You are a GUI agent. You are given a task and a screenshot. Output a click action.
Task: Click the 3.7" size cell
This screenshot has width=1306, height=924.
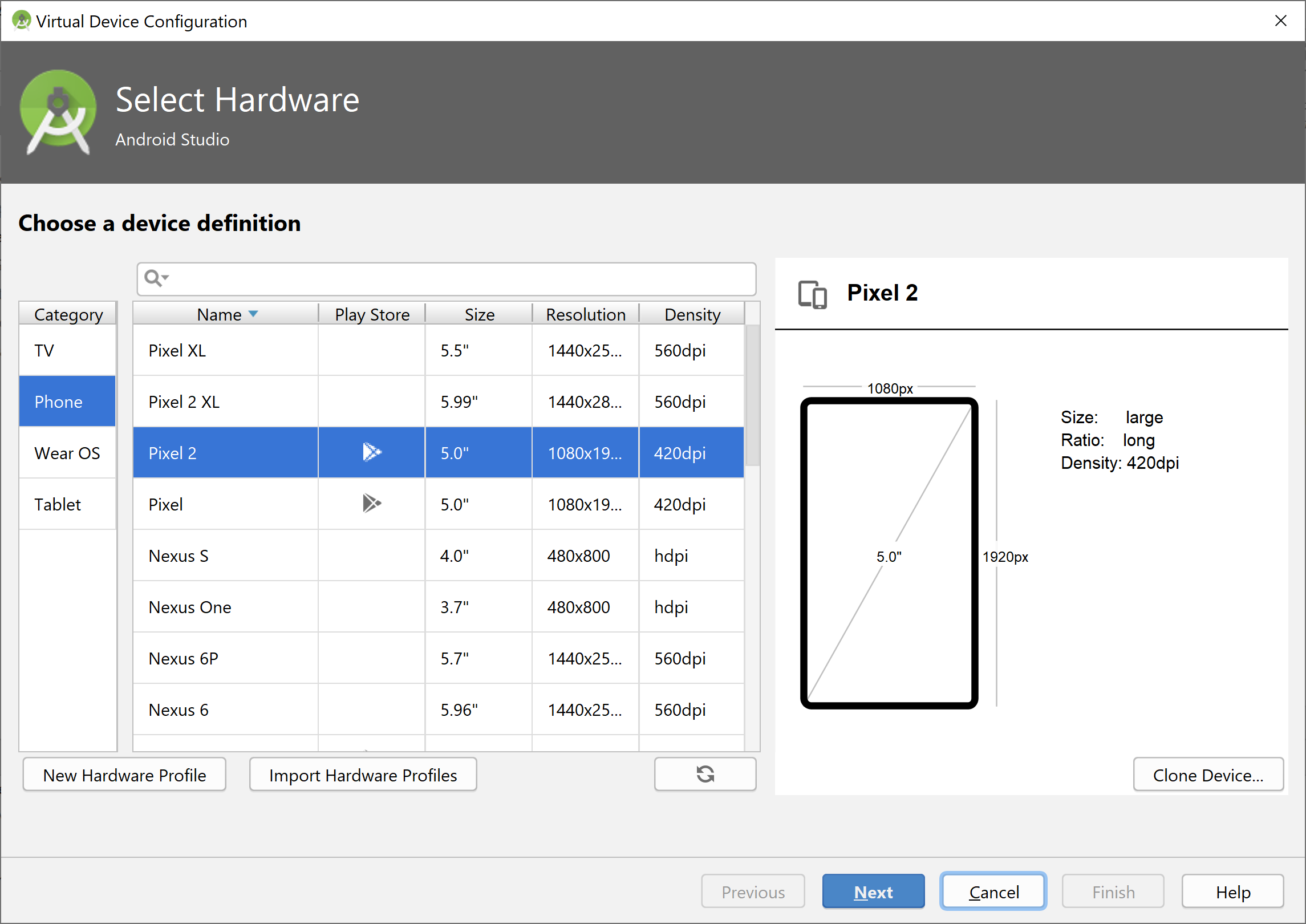(478, 606)
